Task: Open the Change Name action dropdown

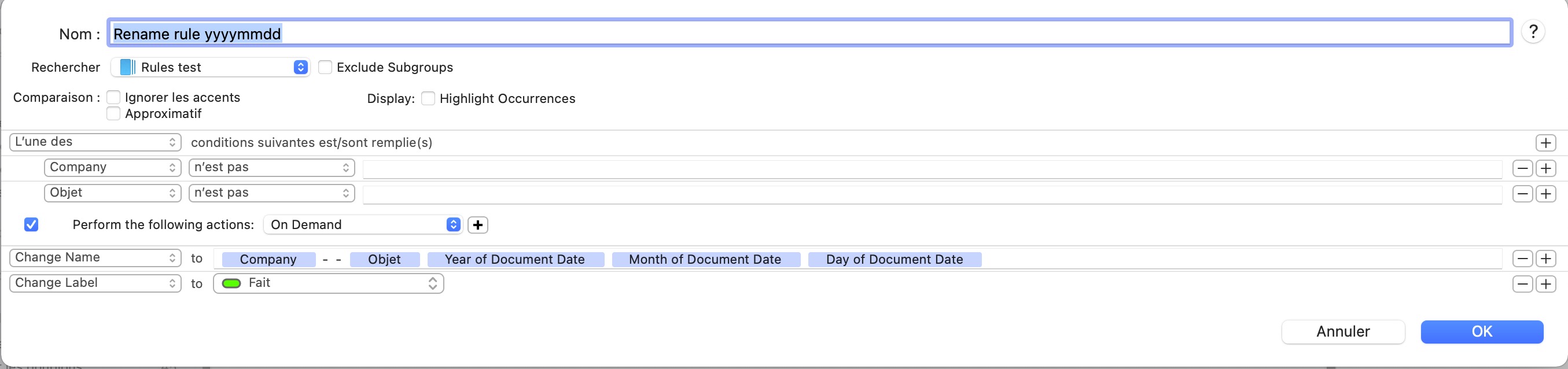Action: click(x=95, y=257)
